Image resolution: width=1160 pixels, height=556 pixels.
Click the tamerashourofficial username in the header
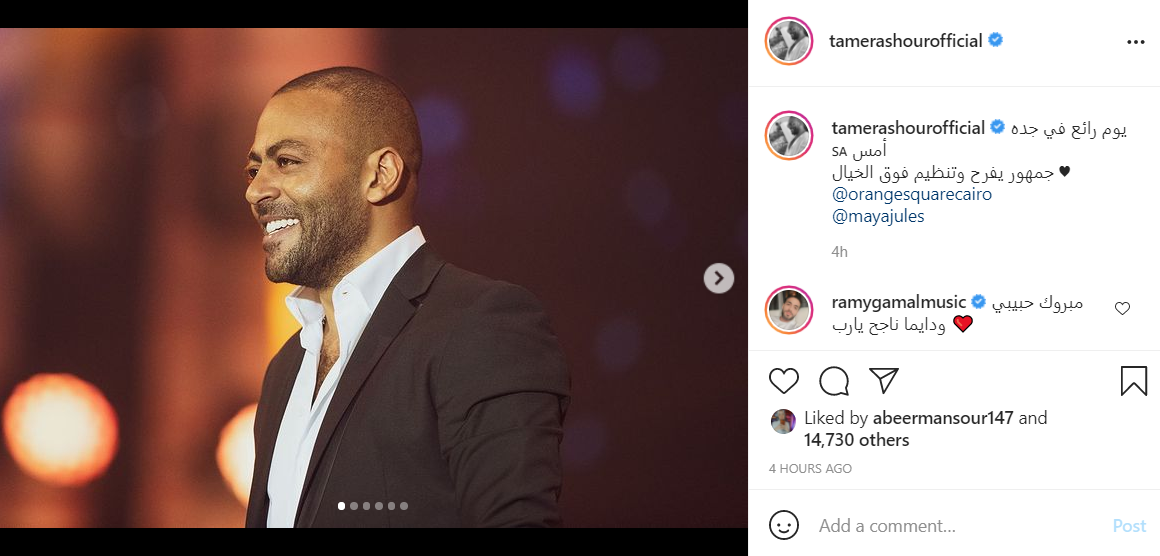(x=906, y=41)
